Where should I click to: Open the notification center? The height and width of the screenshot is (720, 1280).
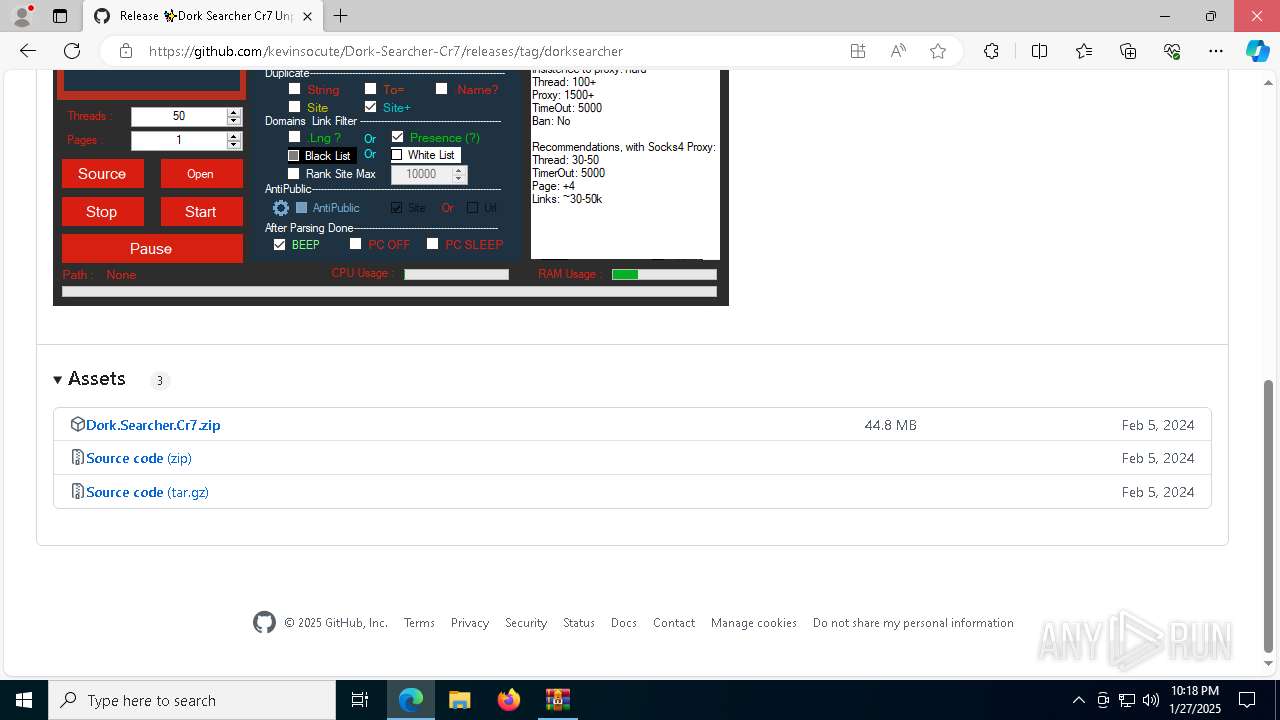point(1247,700)
